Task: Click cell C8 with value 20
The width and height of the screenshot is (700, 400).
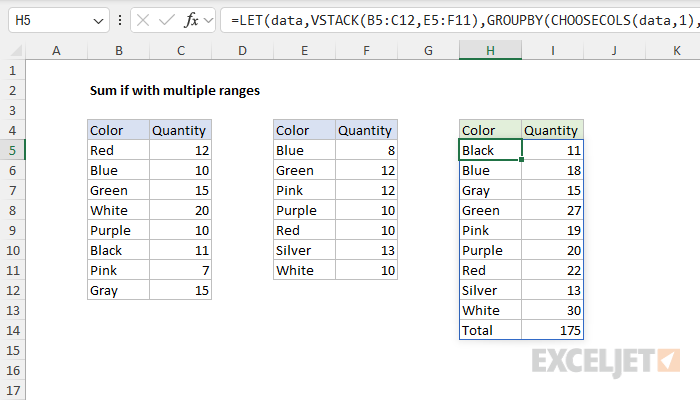Action: (180, 210)
